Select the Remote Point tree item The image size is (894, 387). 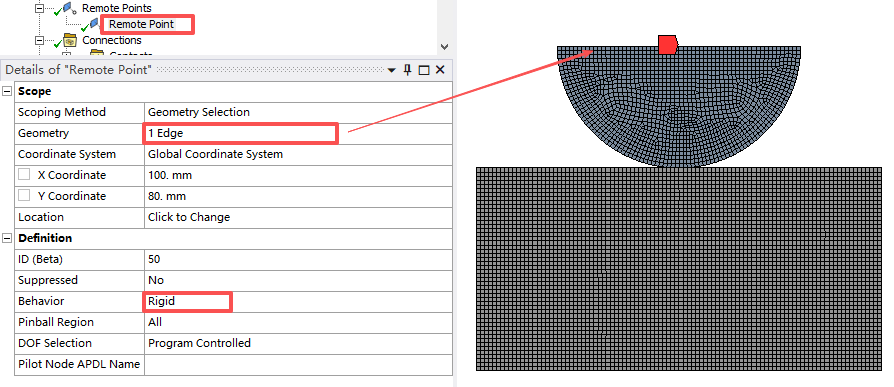[141, 24]
